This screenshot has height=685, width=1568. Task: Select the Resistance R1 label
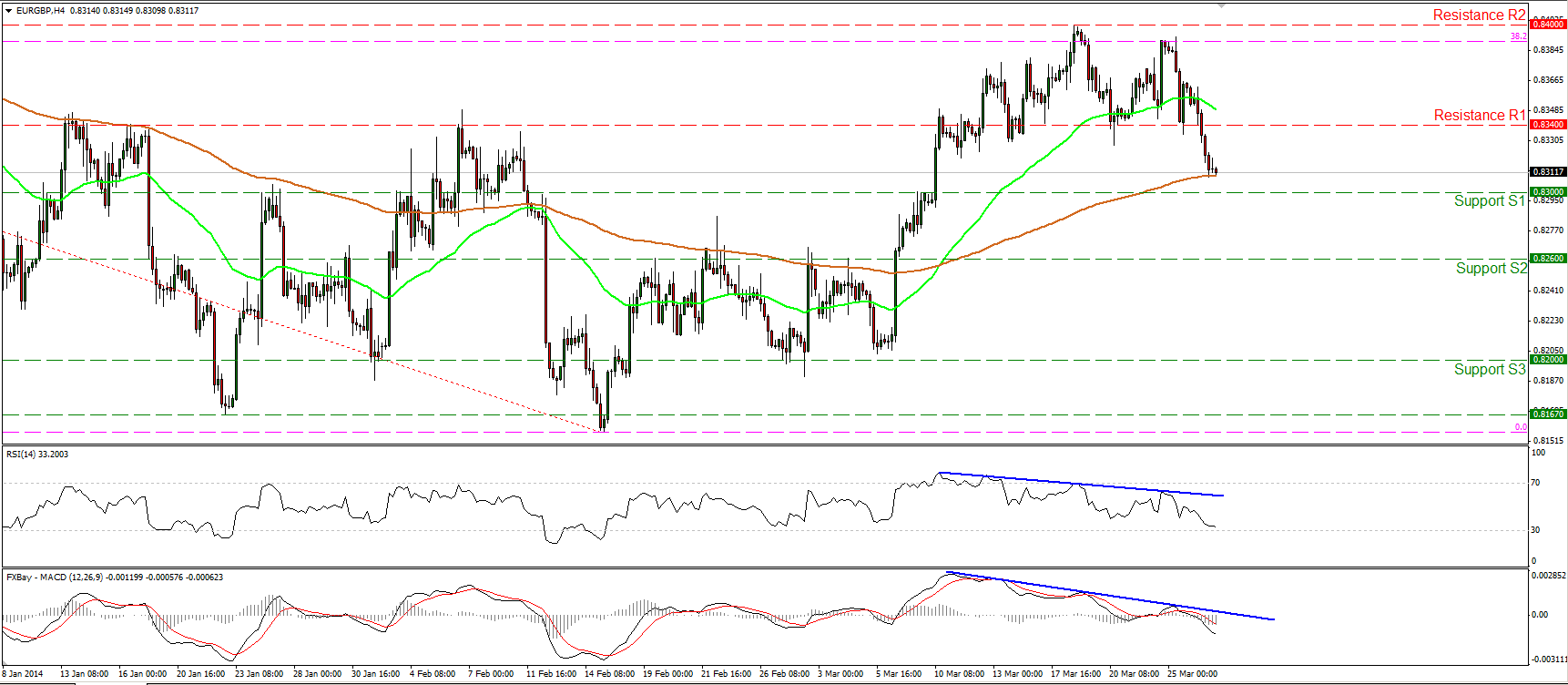(1479, 116)
